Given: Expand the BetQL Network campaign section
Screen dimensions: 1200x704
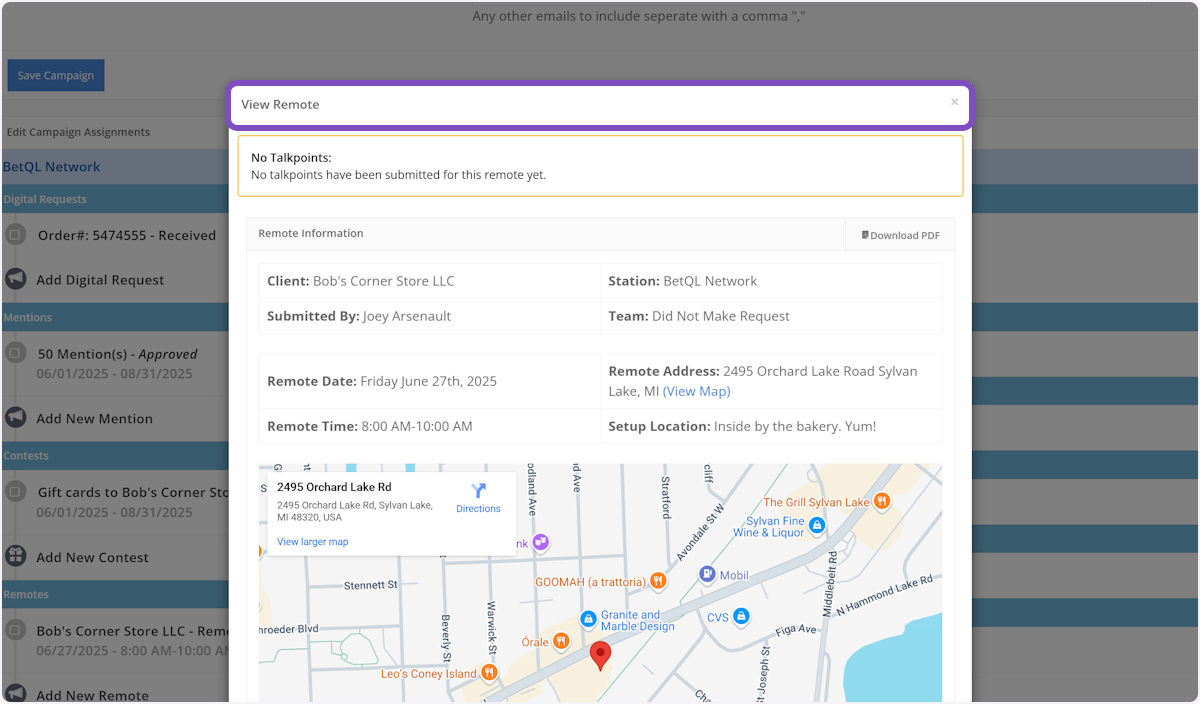Looking at the screenshot, I should point(50,166).
